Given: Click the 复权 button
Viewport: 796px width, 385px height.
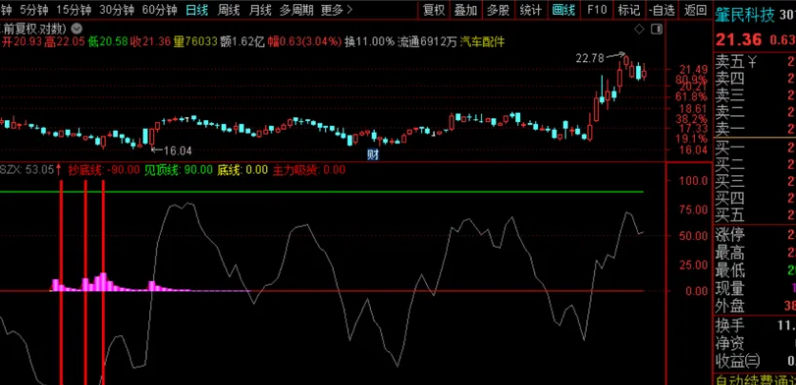Looking at the screenshot, I should [434, 10].
